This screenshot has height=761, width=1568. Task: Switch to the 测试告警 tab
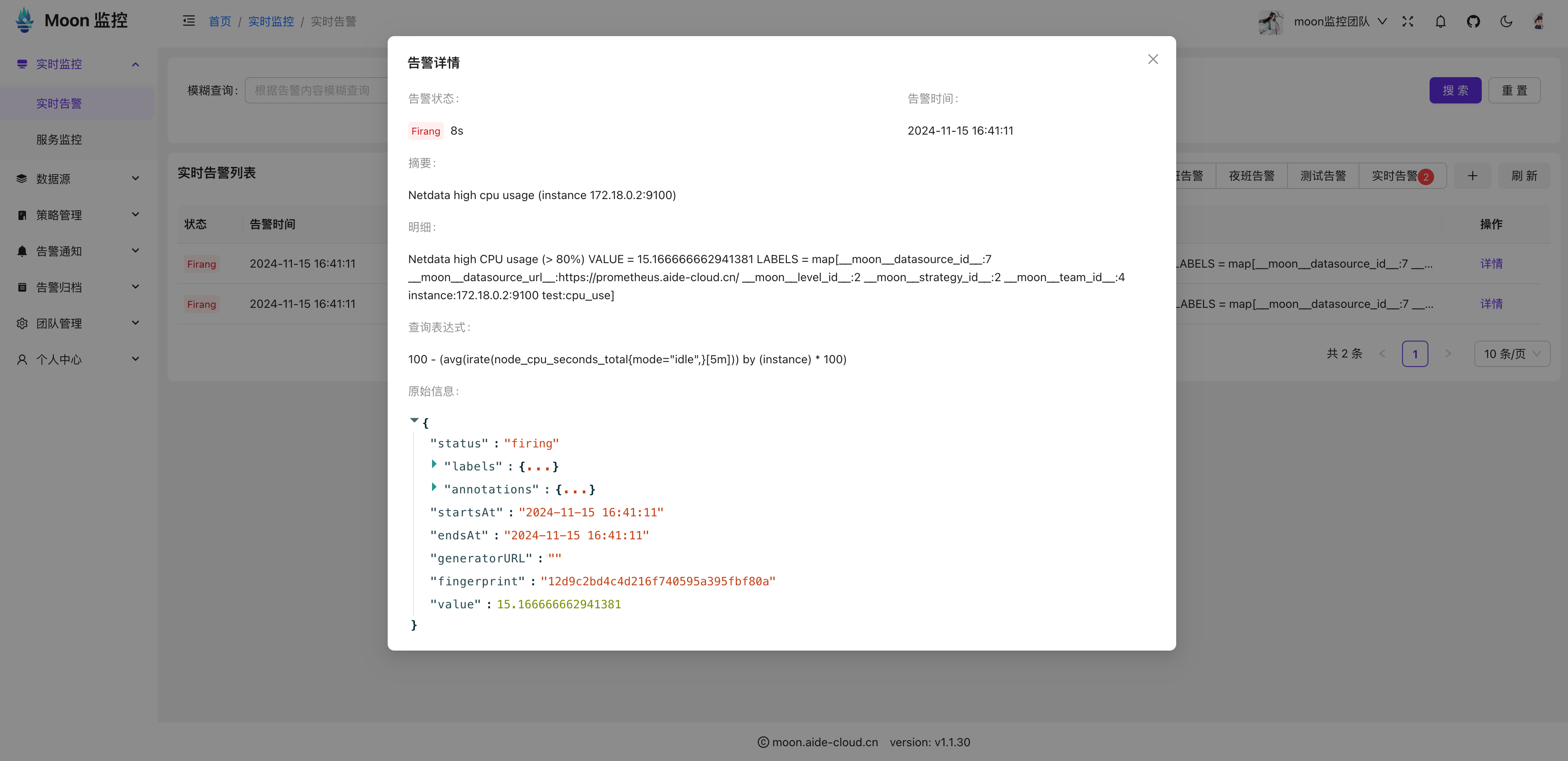[1323, 176]
